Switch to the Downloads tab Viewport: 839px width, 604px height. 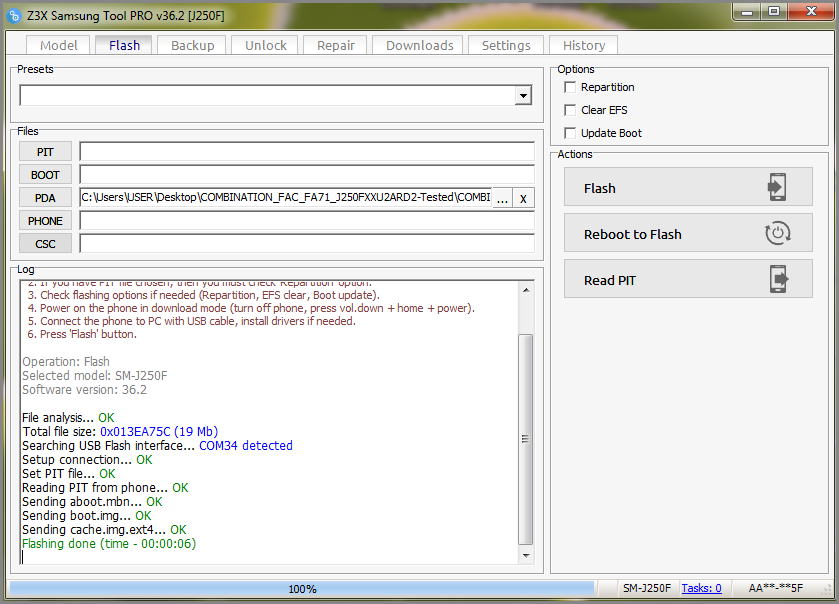pyautogui.click(x=419, y=45)
